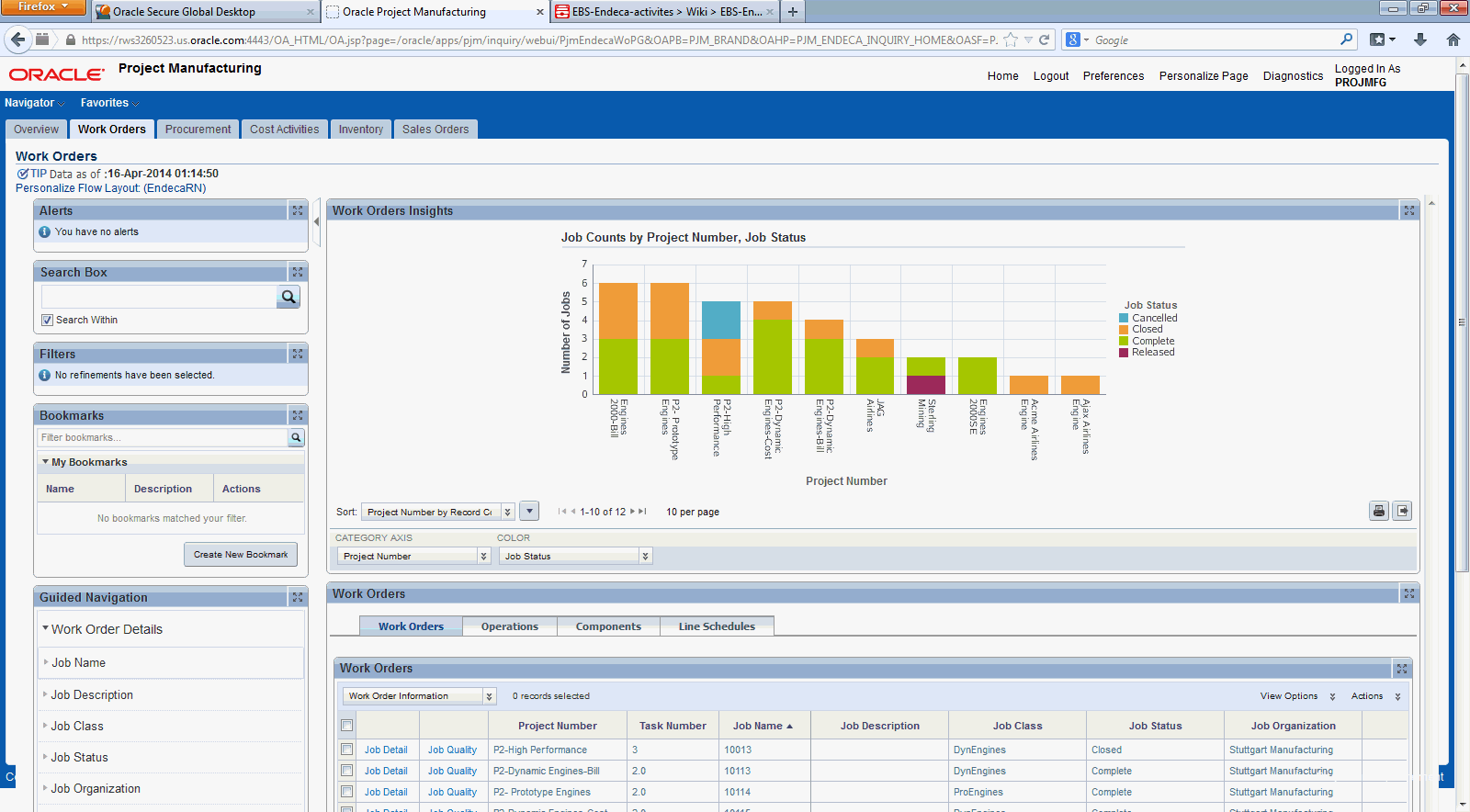
Task: Open the View Options menu
Action: 1297,696
